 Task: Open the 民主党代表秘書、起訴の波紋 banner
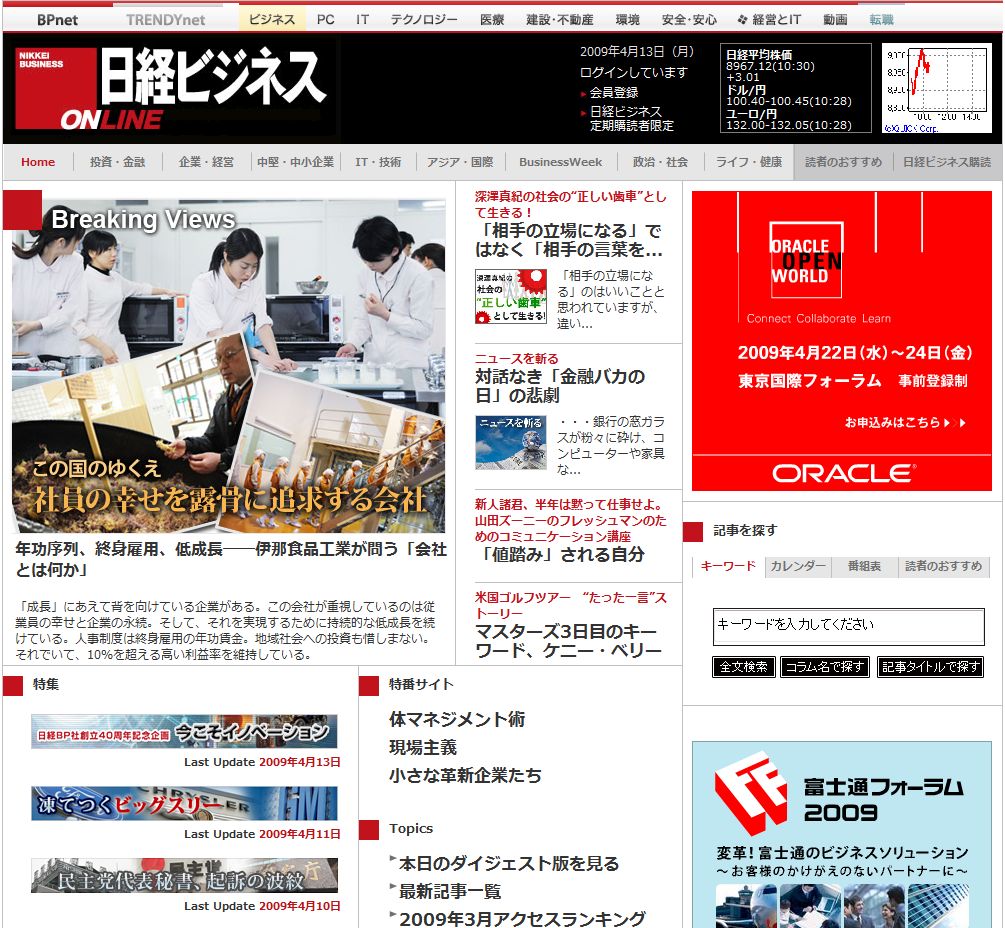pos(185,875)
